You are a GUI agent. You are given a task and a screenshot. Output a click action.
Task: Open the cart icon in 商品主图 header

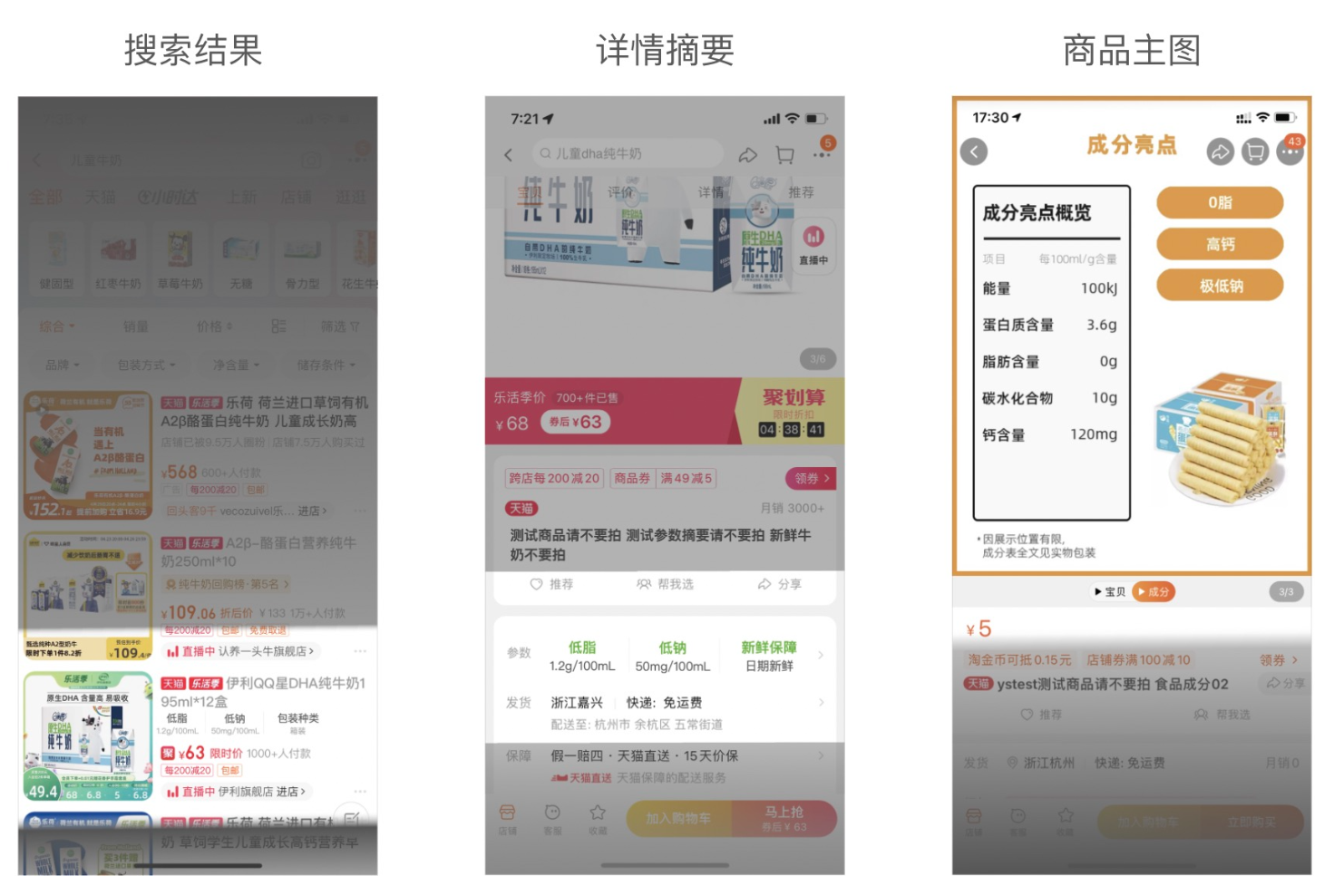point(1255,151)
